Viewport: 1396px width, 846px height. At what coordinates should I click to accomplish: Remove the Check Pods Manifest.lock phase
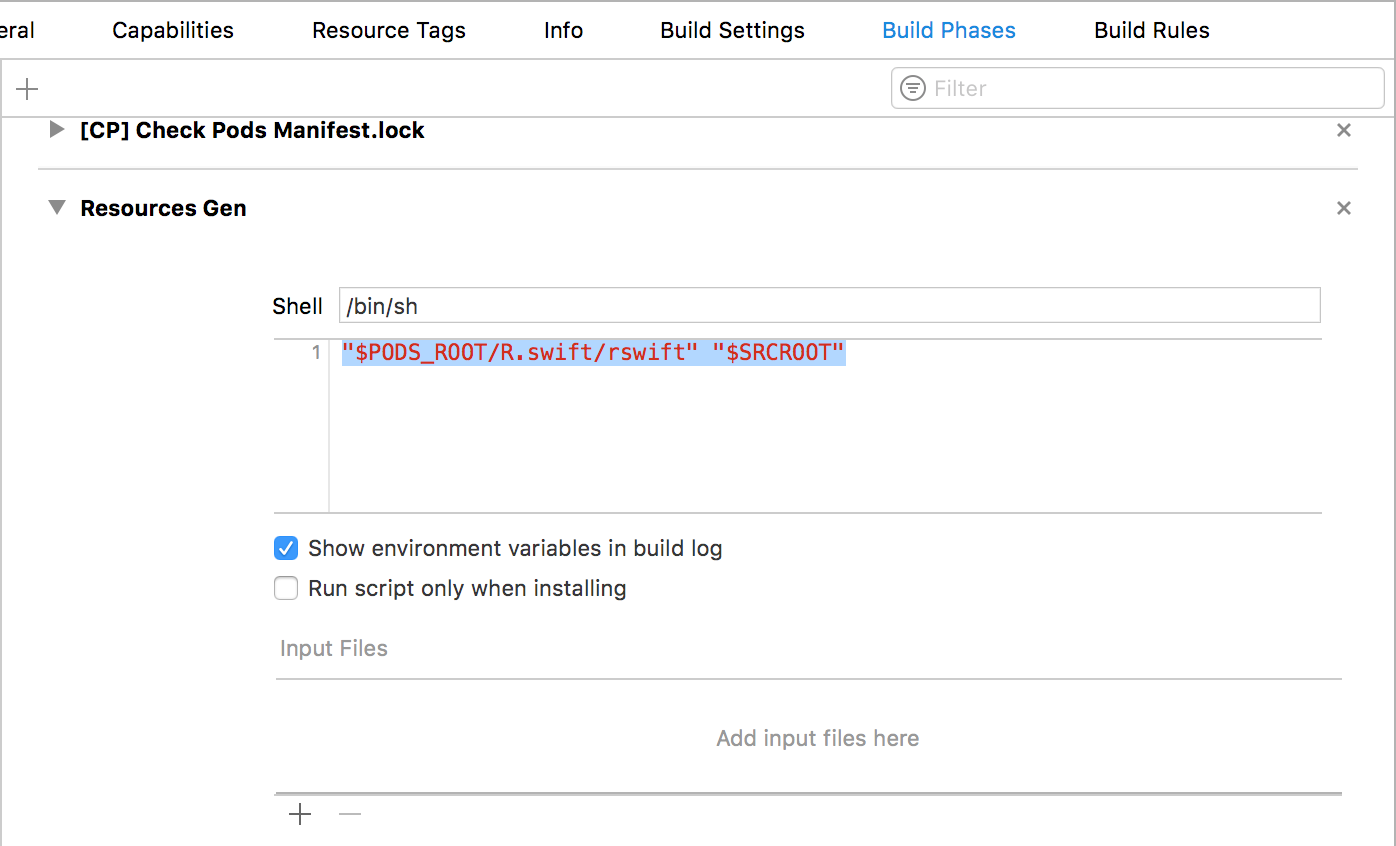pyautogui.click(x=1344, y=130)
